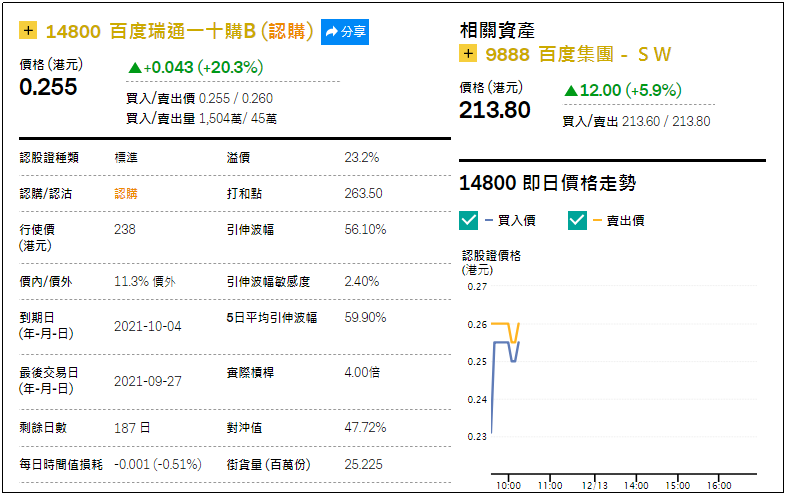Viewport: 786px width, 495px height.
Task: Click the 到期日 date 2021-10-04
Action: point(148,326)
